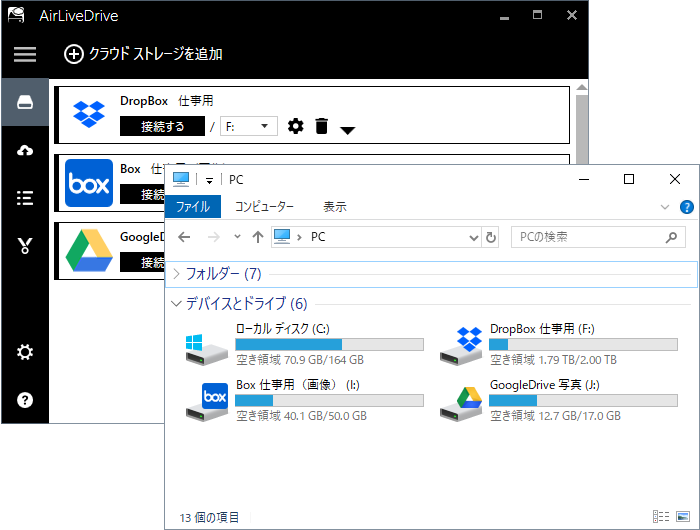Click the Explorer help icon
Screen dimensions: 700x530
point(687,207)
